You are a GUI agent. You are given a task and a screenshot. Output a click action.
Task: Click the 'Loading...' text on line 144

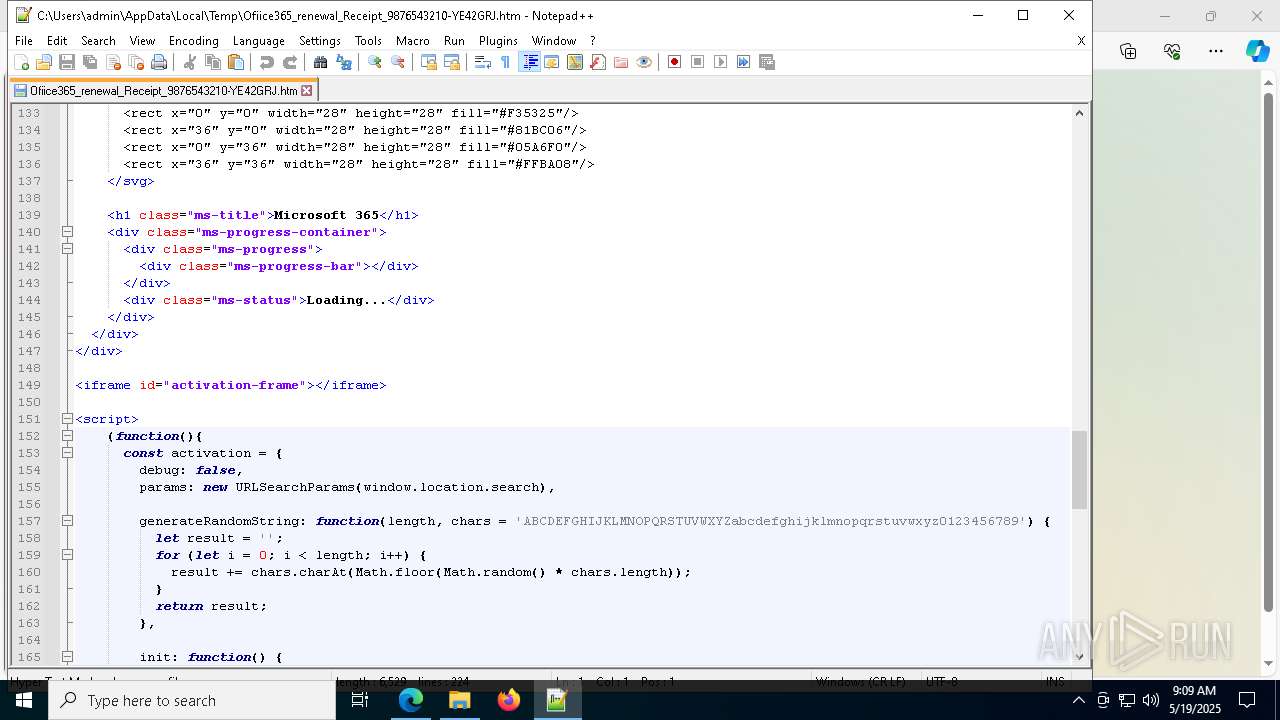346,300
